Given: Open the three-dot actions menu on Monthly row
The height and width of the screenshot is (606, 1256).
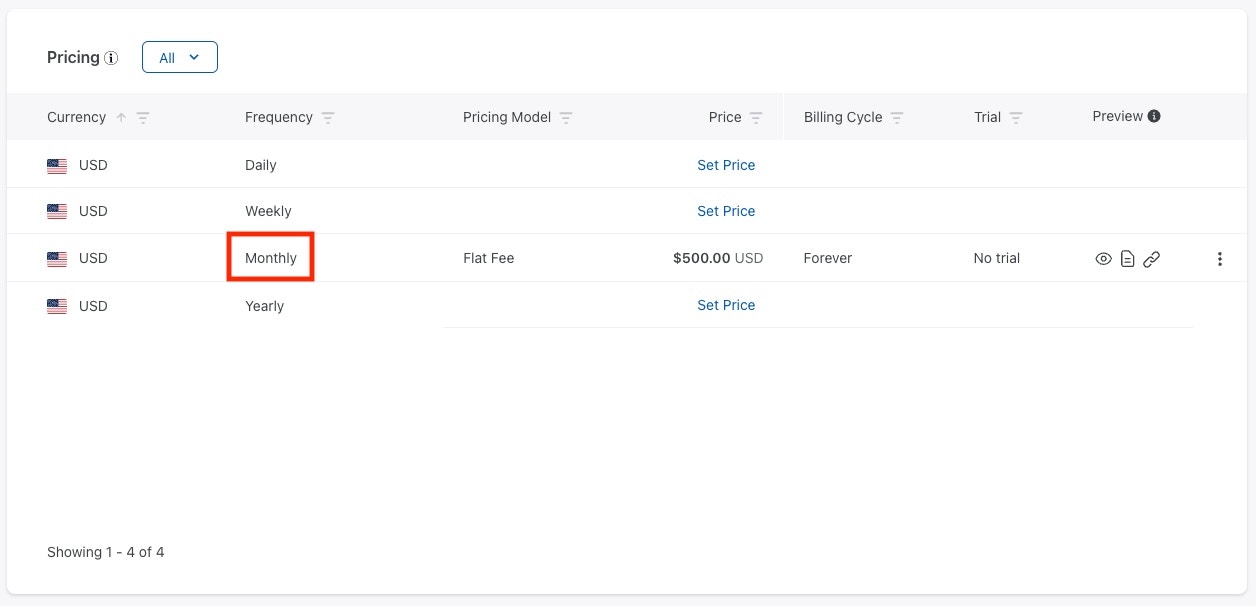Looking at the screenshot, I should coord(1220,258).
